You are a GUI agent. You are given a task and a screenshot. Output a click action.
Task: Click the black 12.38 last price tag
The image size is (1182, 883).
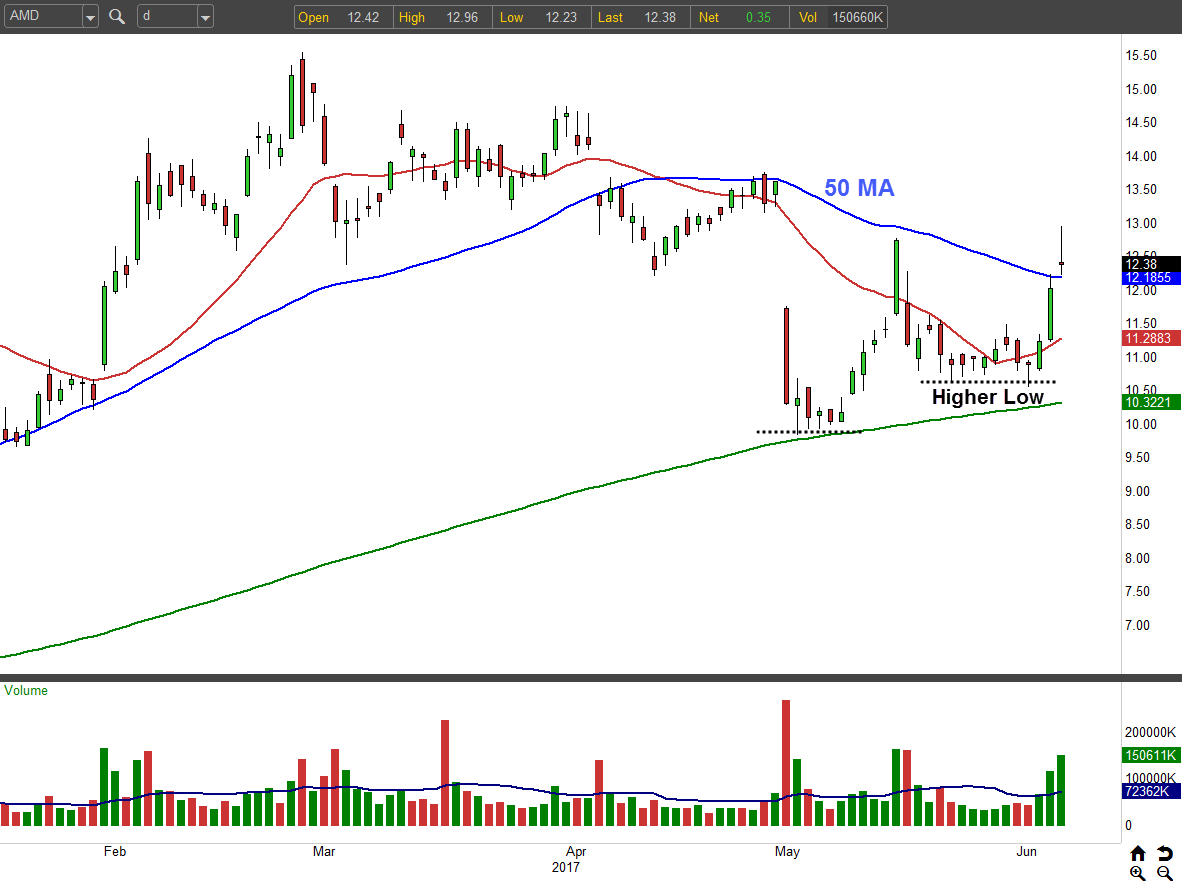[x=1150, y=264]
